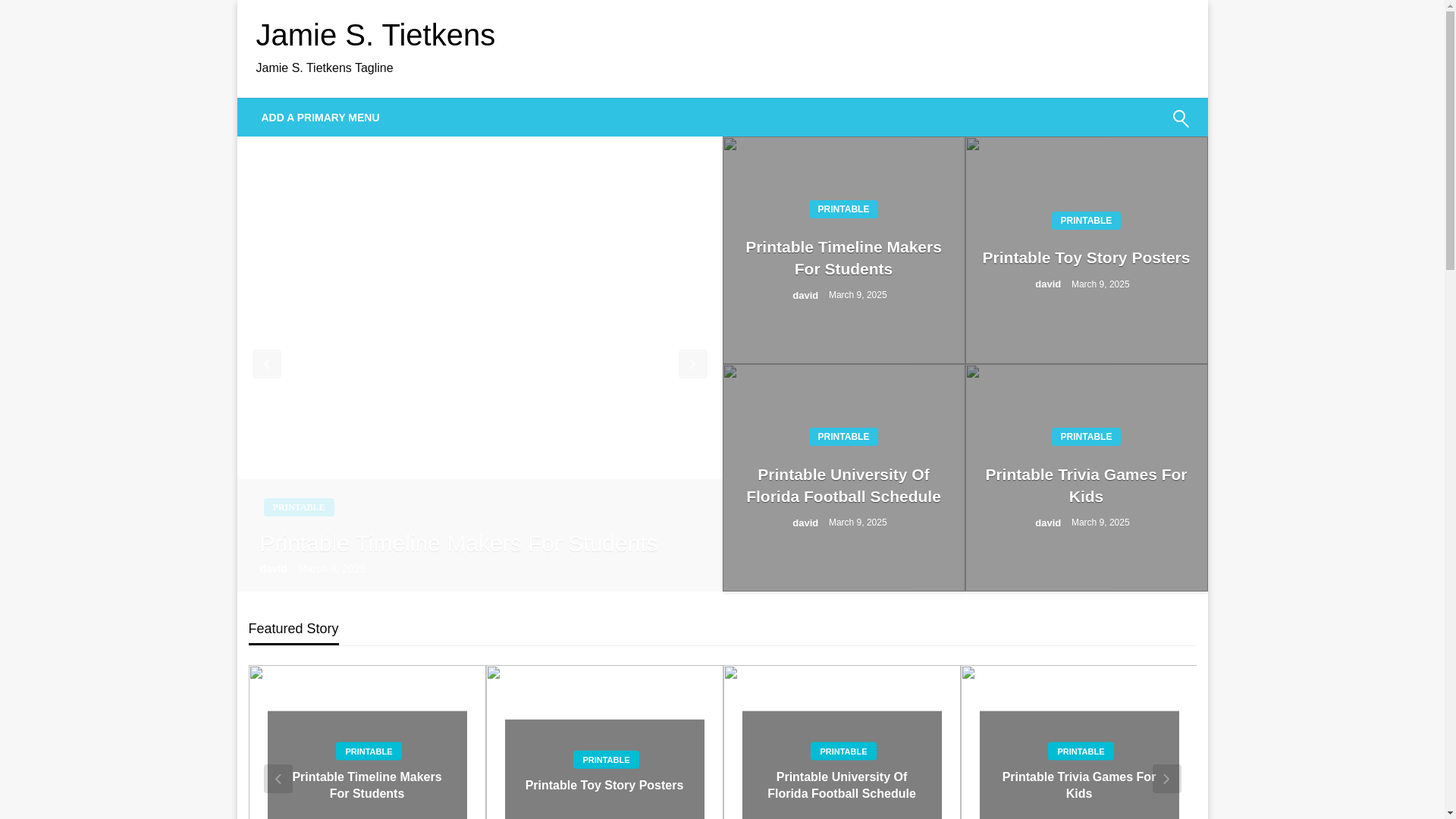Open featured story Printable Trivia Games For Kids
This screenshot has height=819, width=1456.
coord(1079,786)
